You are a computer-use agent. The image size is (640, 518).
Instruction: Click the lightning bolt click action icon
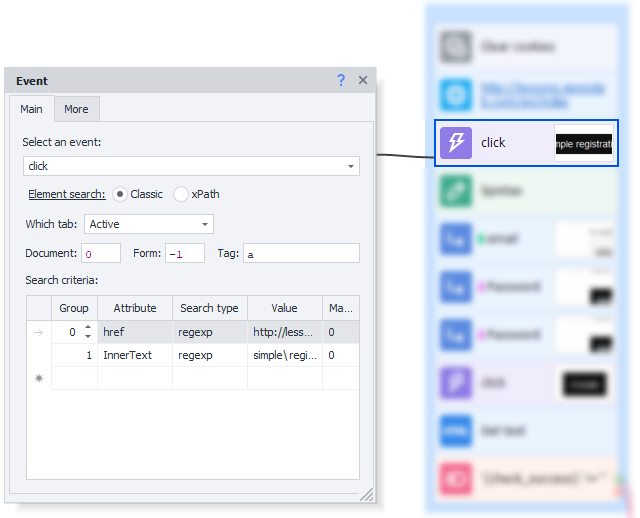(x=456, y=143)
